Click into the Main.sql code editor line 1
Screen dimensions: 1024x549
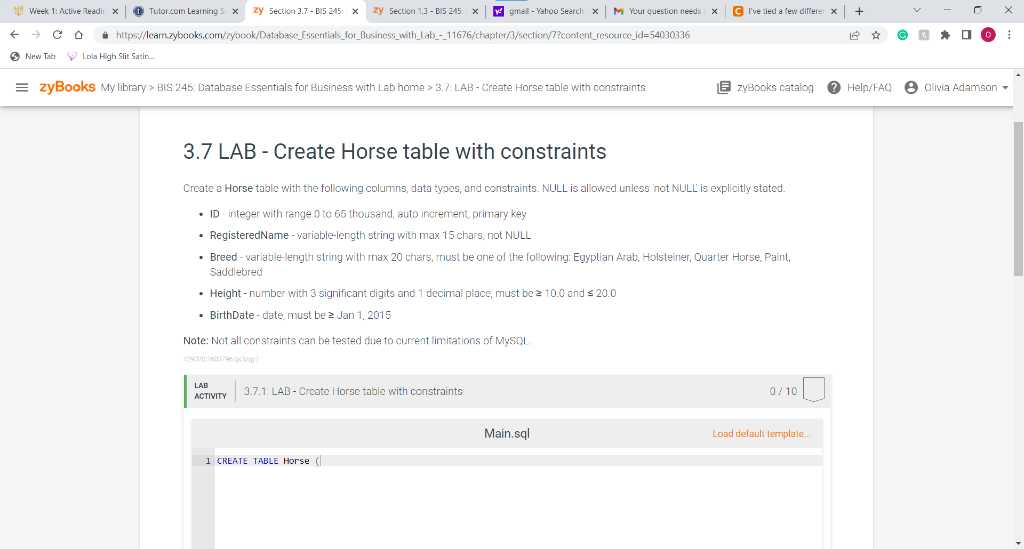point(519,461)
